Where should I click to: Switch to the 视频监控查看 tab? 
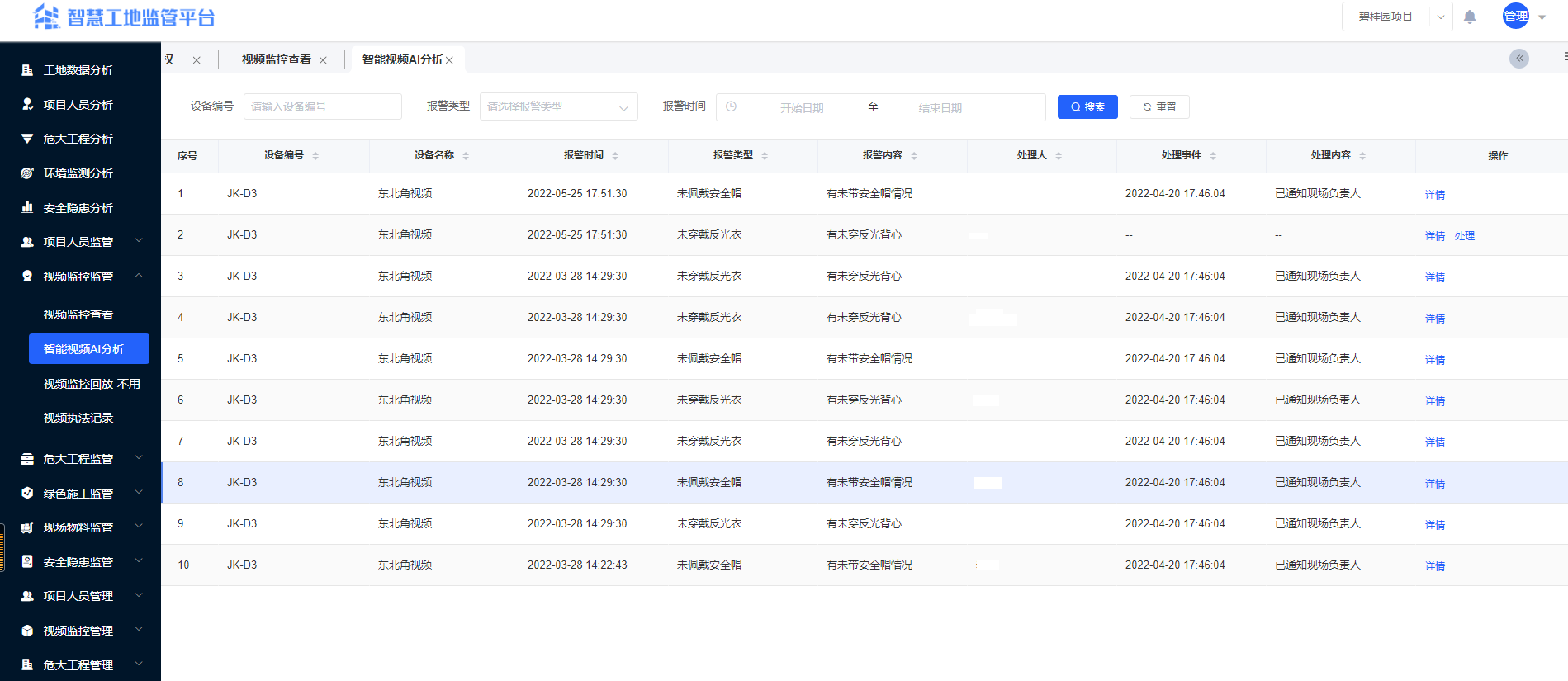tap(276, 59)
